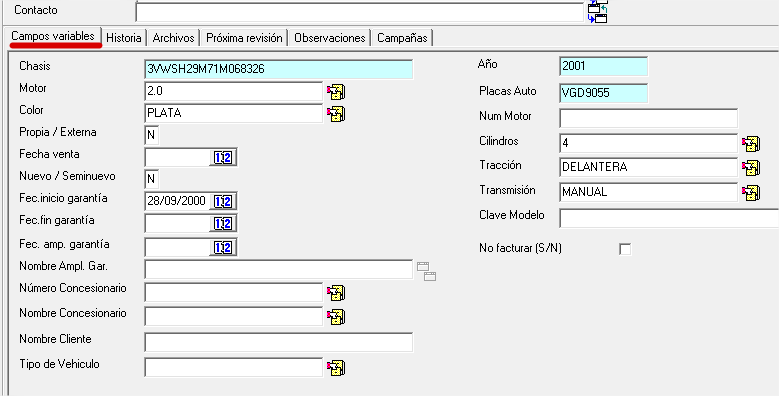Click the Nombre Cliente field
This screenshot has height=396, width=779.
click(x=279, y=342)
